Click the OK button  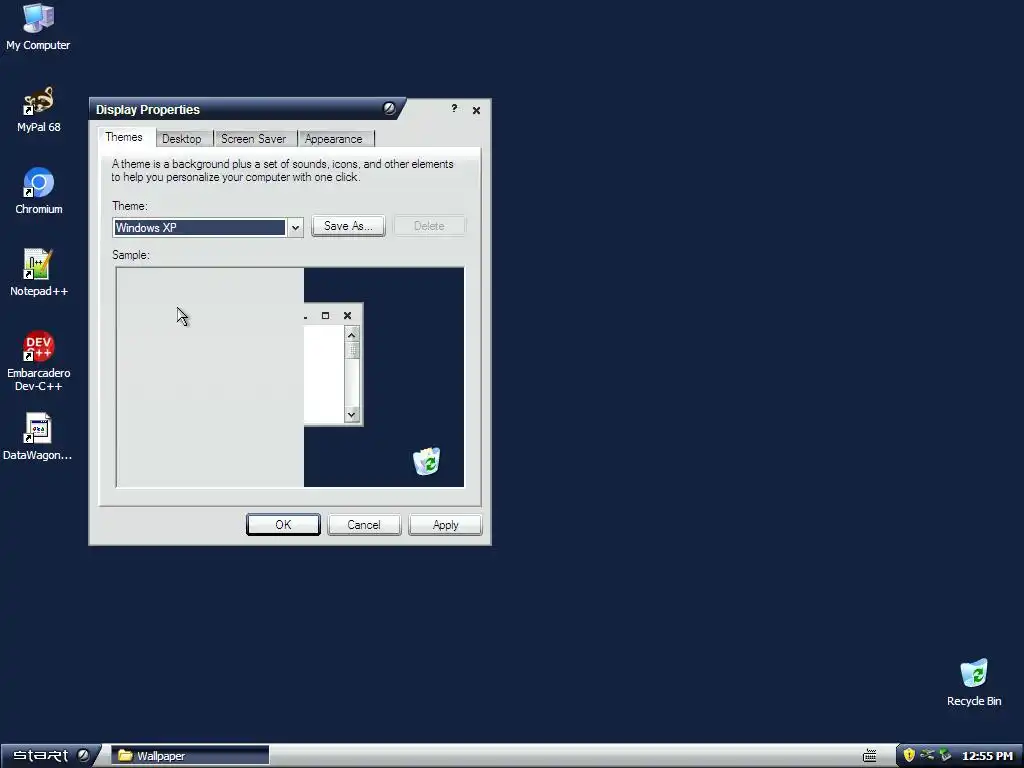click(283, 524)
